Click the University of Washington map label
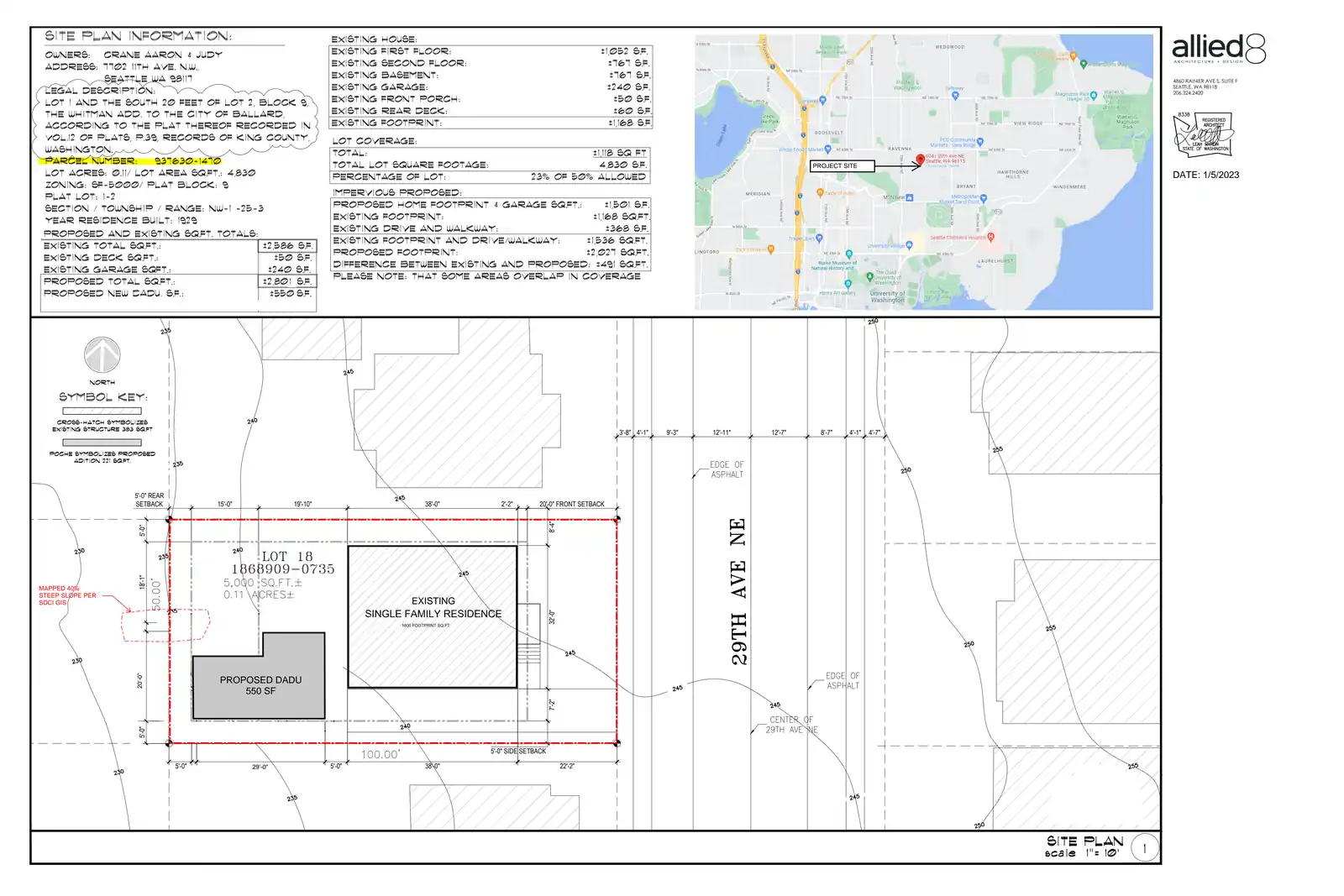Image resolution: width=1344 pixels, height=896 pixels. coord(888,296)
